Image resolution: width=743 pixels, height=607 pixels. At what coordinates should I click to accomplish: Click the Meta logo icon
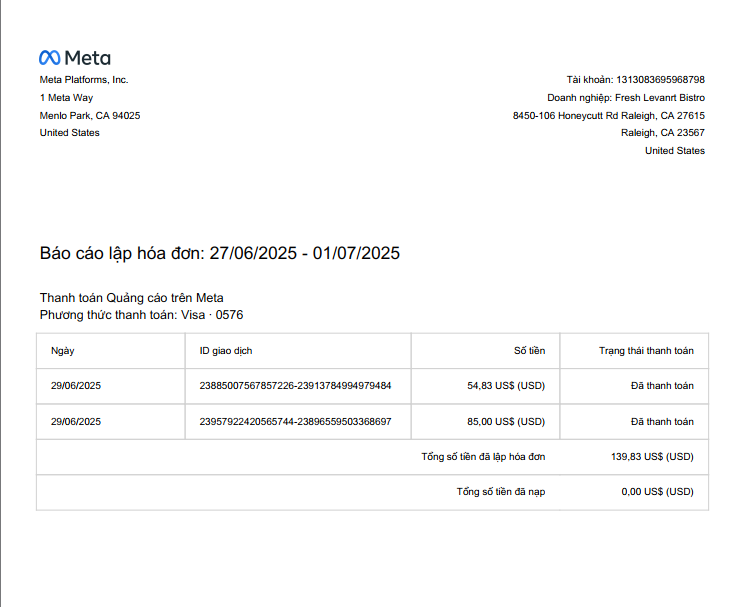point(50,58)
